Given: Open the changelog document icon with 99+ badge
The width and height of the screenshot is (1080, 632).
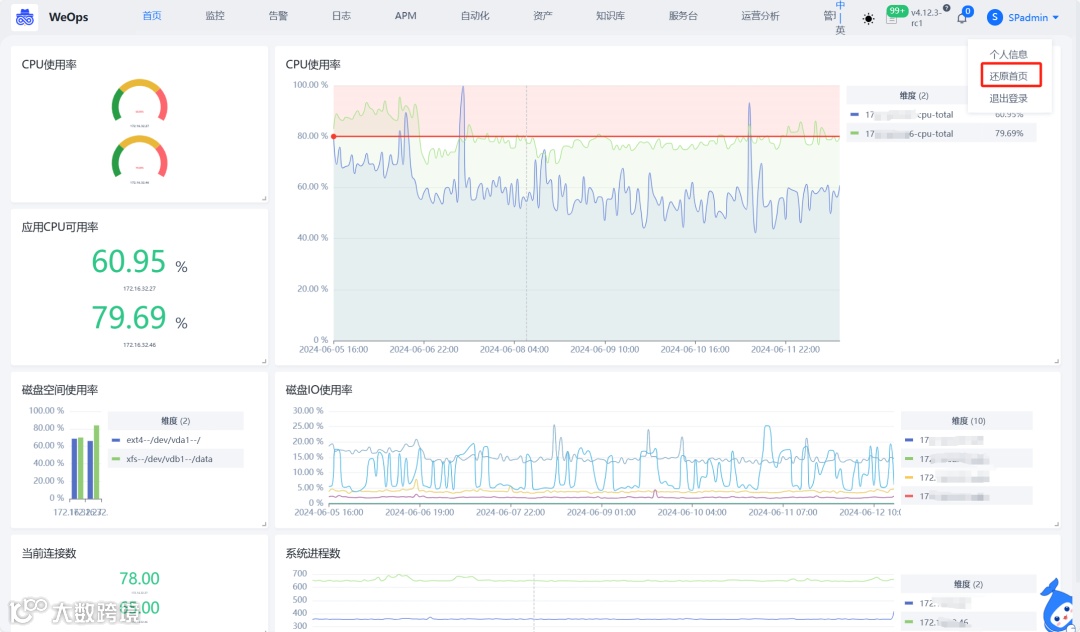Looking at the screenshot, I should (891, 19).
